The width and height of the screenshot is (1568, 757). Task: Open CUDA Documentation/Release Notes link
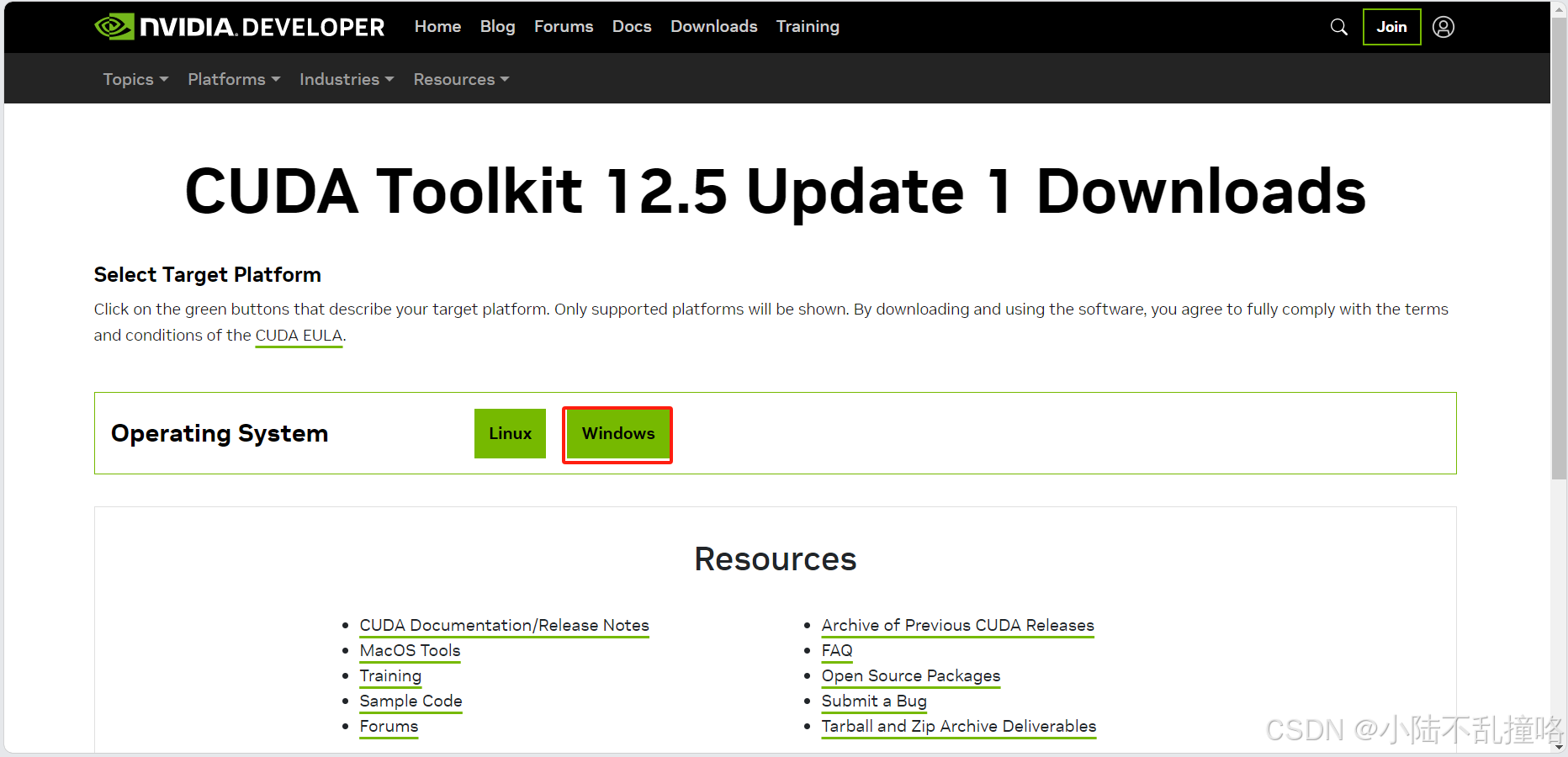click(x=504, y=626)
